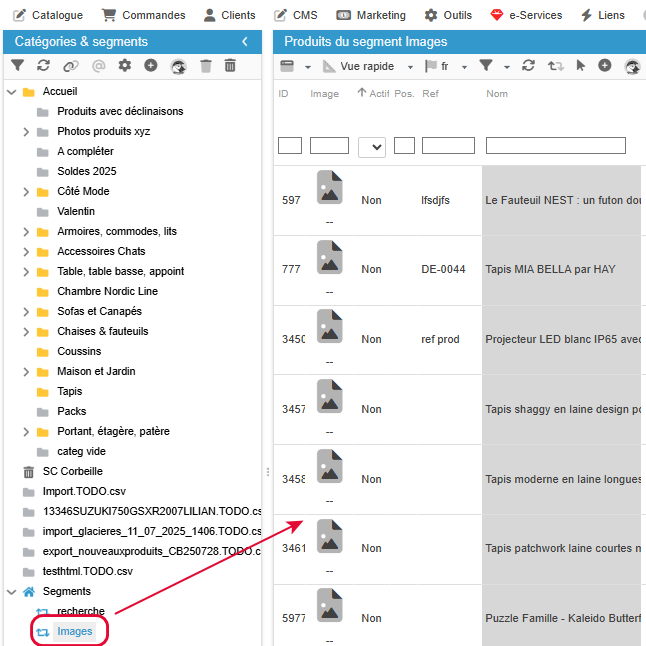Open the Vue rapide dropdown
The height and width of the screenshot is (646, 646).
[410, 67]
